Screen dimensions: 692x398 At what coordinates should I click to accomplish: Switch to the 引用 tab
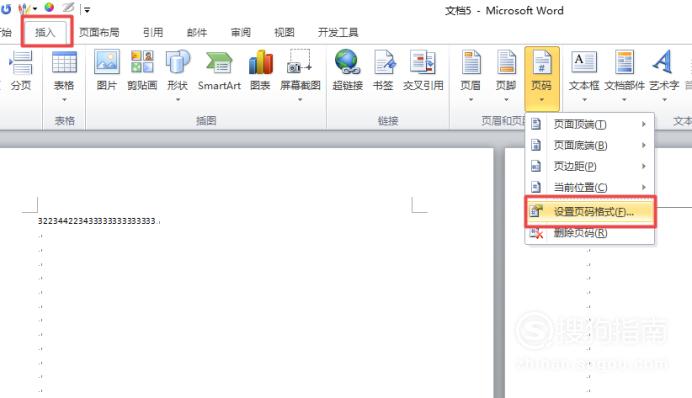pos(153,32)
